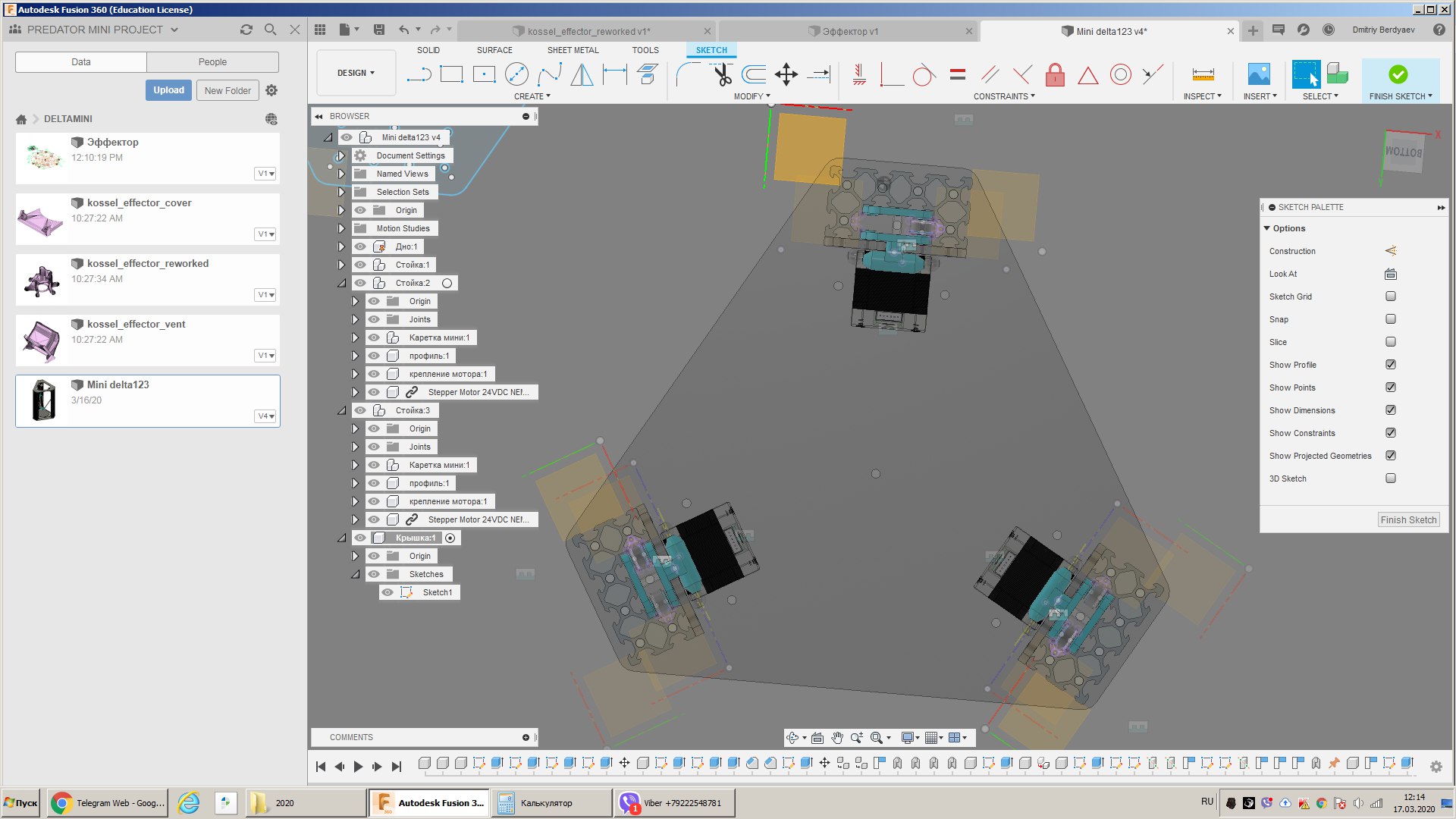This screenshot has height=819, width=1456.
Task: Click the Move/Copy arrows tool
Action: [786, 74]
